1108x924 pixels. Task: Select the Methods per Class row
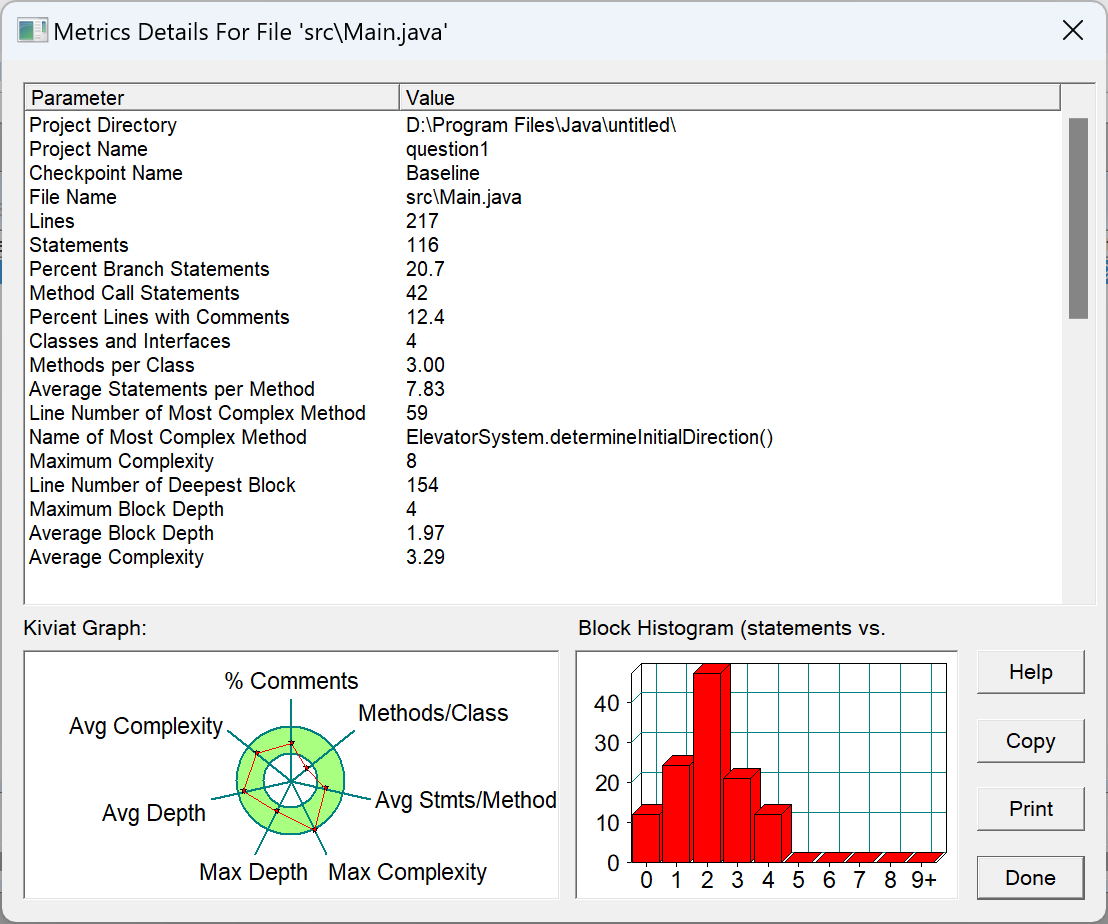click(543, 365)
